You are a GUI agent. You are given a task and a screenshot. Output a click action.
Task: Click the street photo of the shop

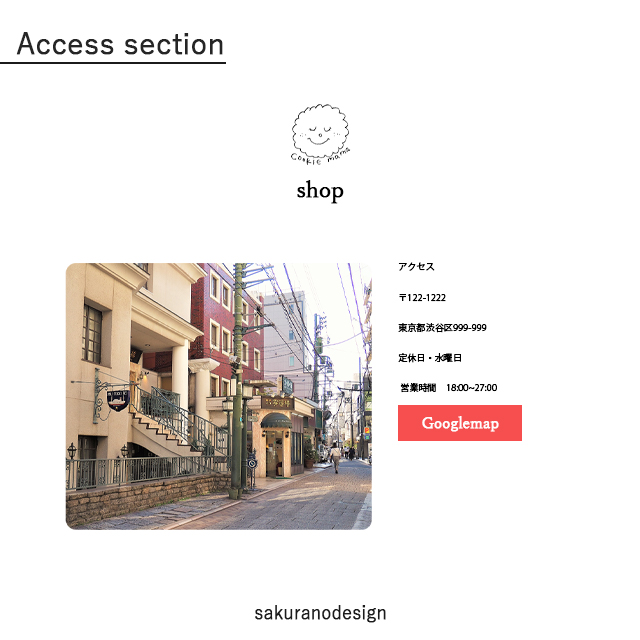[219, 396]
